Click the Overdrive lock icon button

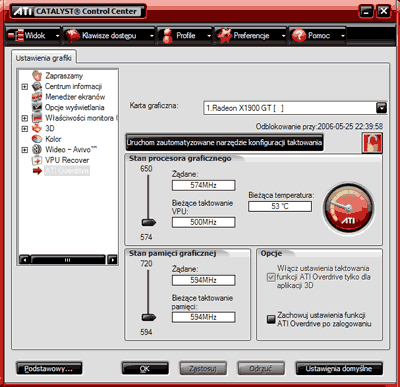[x=372, y=143]
